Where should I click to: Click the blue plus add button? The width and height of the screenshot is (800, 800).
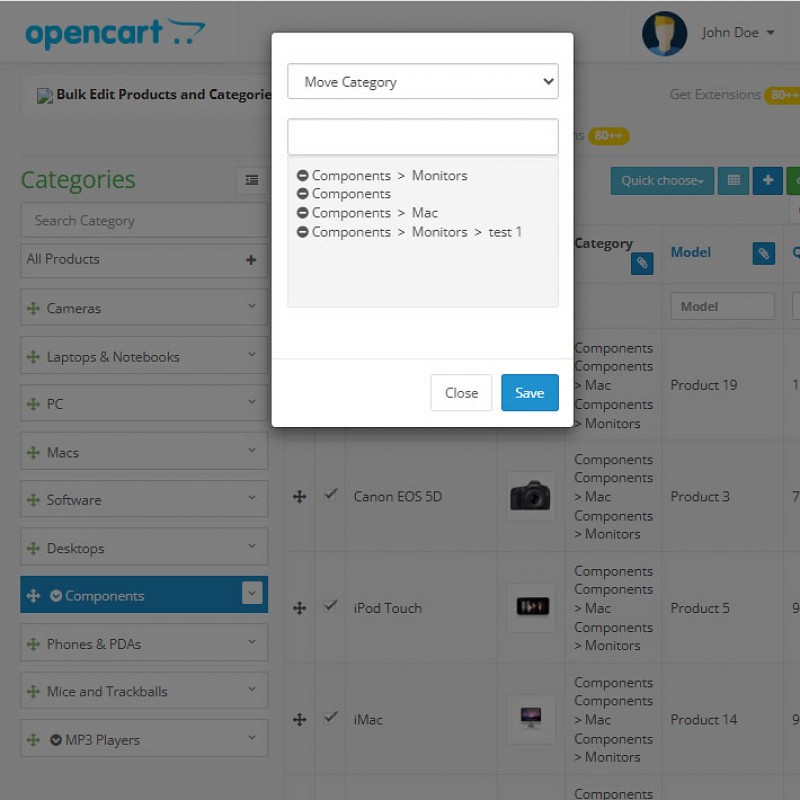pos(767,181)
